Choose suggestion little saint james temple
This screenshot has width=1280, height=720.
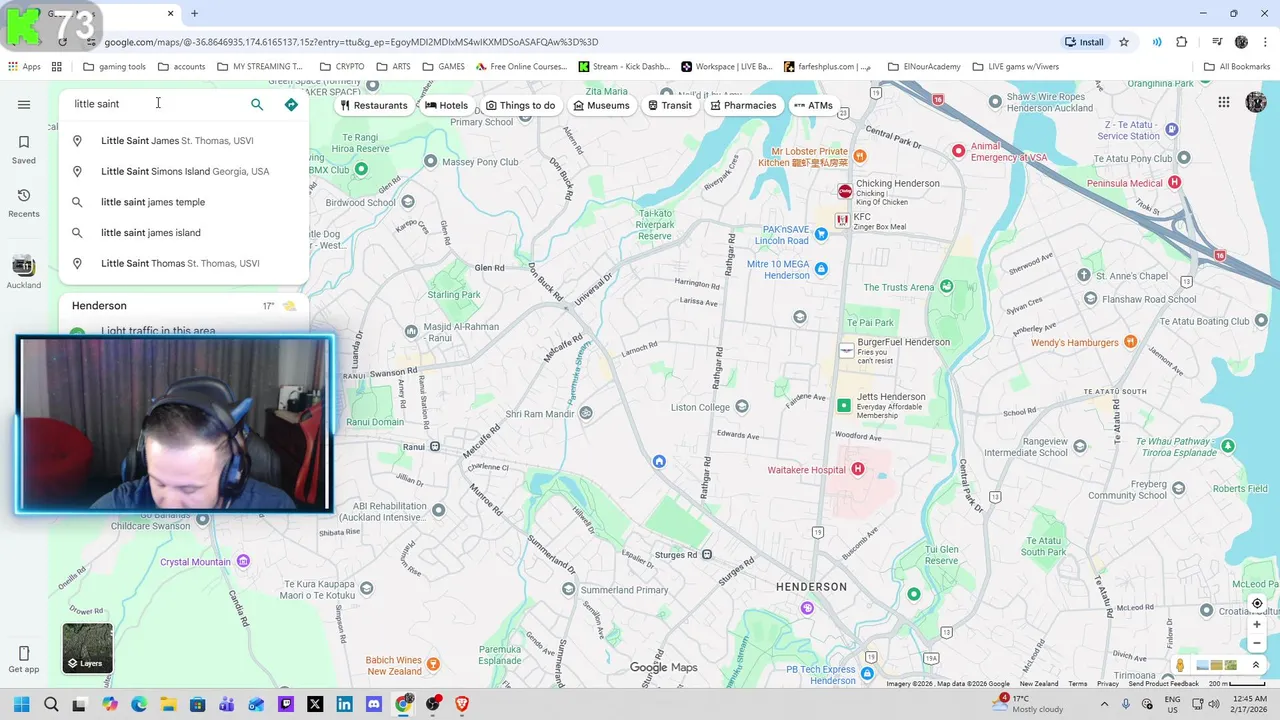coord(184,202)
